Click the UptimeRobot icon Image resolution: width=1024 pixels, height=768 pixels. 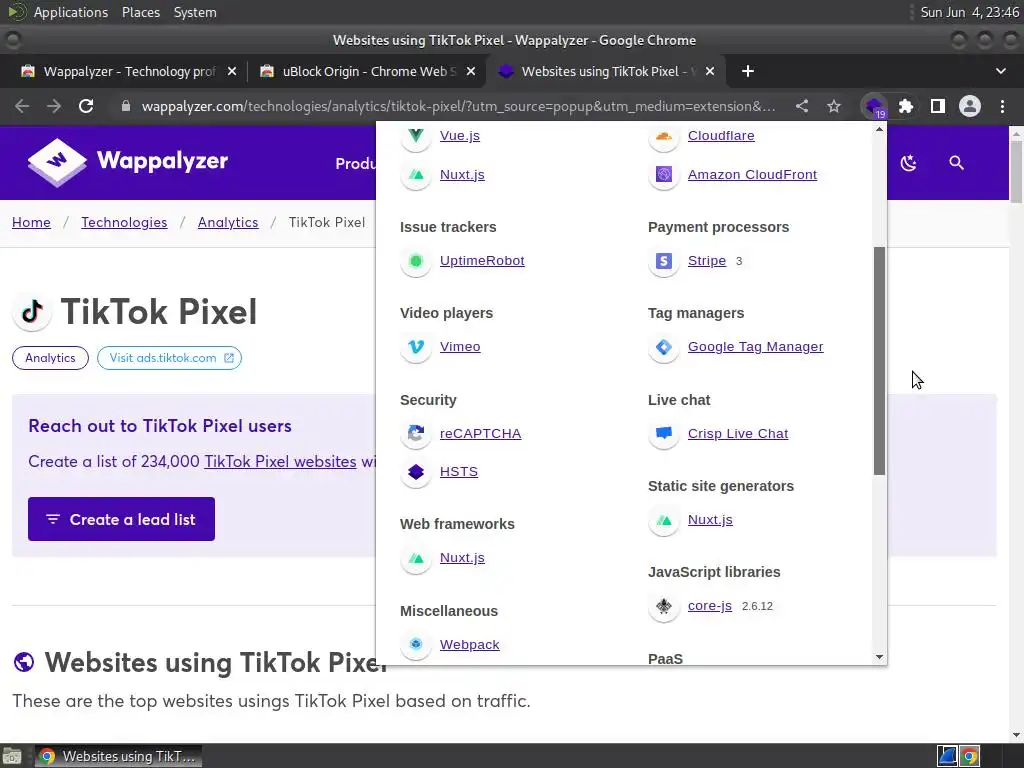(x=416, y=261)
